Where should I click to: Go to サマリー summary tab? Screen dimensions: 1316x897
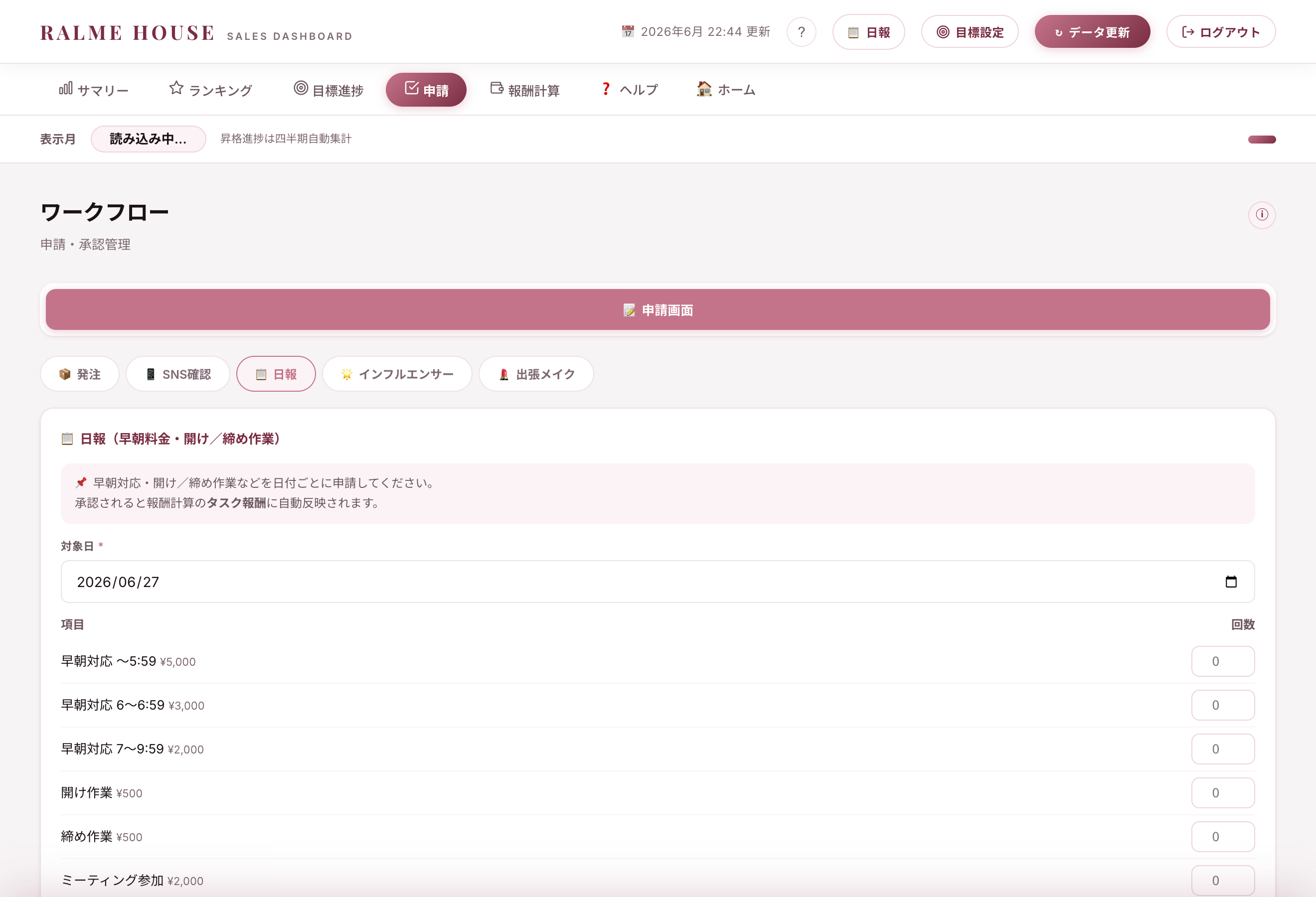[x=93, y=89]
